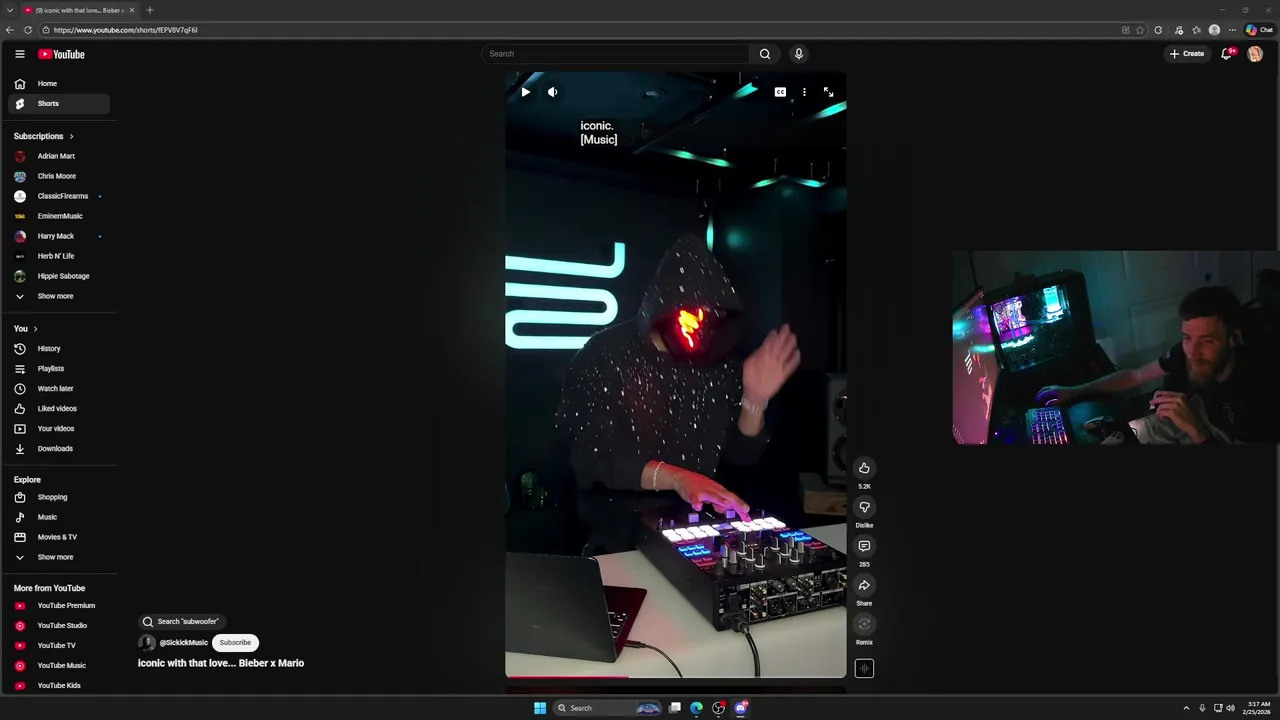Open the YouTube hamburger guide menu
The width and height of the screenshot is (1280, 720).
tap(19, 54)
